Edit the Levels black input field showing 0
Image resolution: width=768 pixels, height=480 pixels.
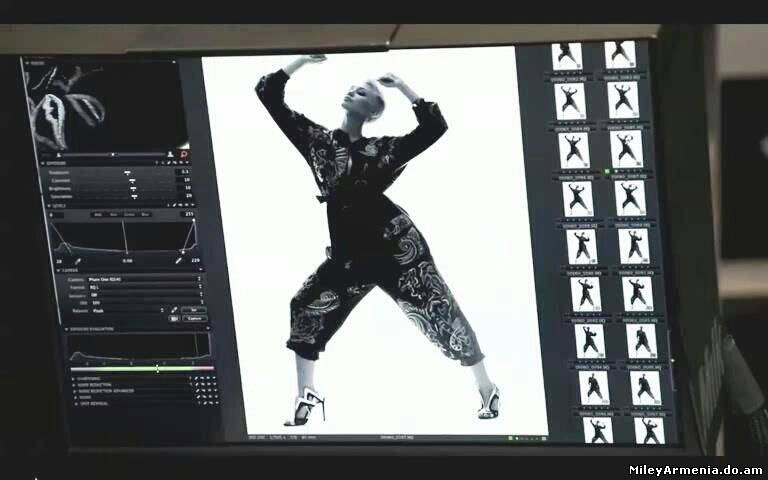coord(56,215)
